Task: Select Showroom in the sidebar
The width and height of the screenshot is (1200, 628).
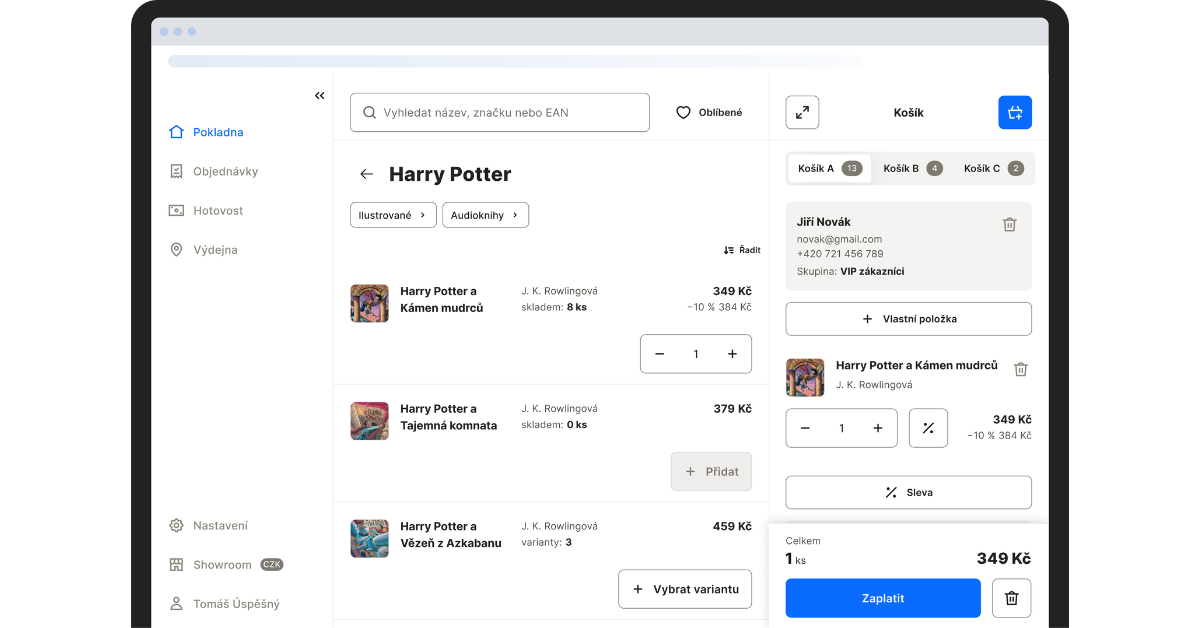Action: pos(226,565)
